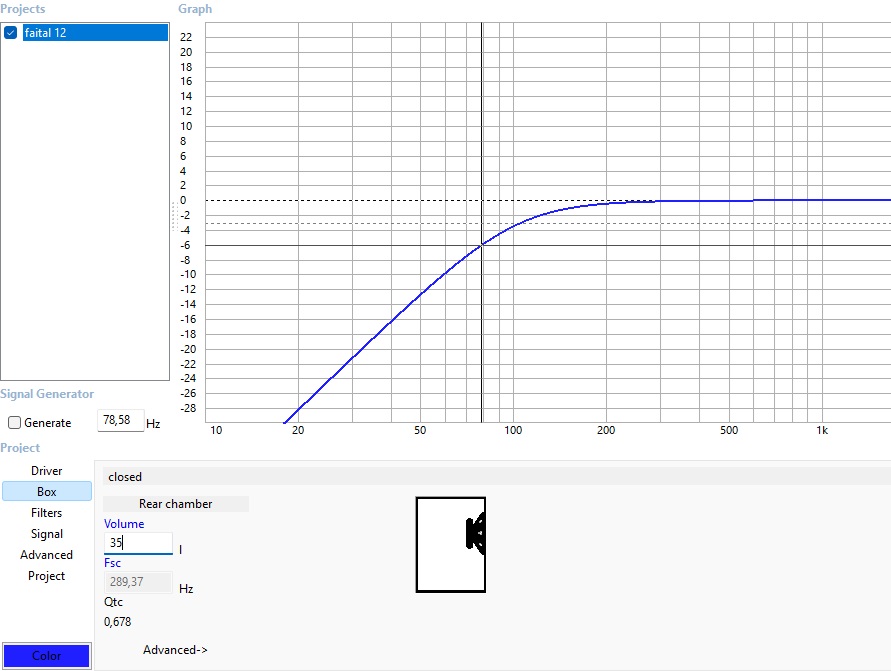Click the blue Fsc label
This screenshot has width=891, height=671.
[x=112, y=563]
